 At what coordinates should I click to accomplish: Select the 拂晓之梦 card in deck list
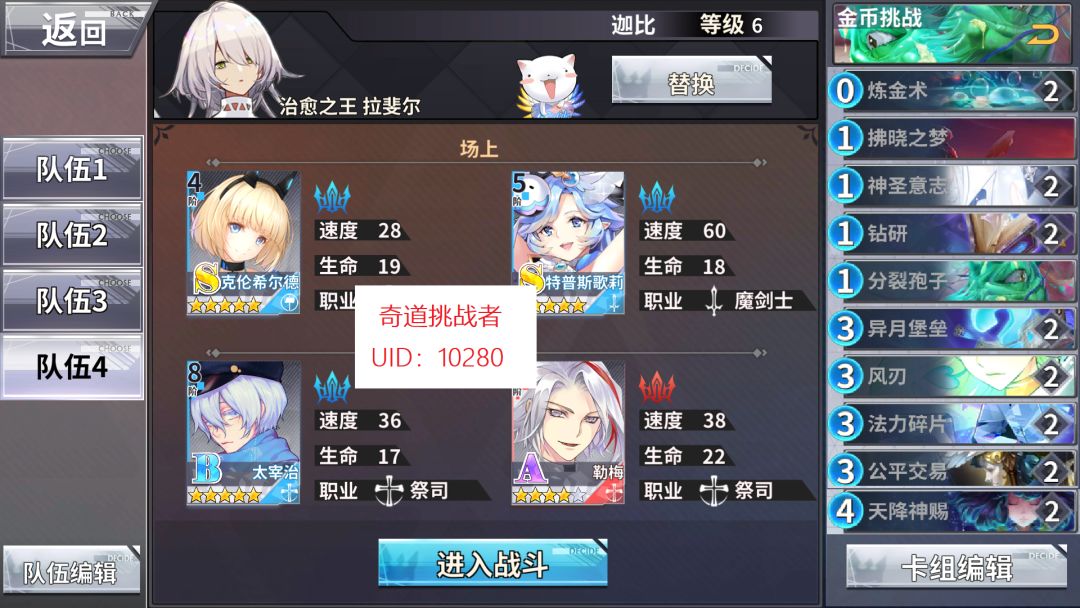coord(951,138)
